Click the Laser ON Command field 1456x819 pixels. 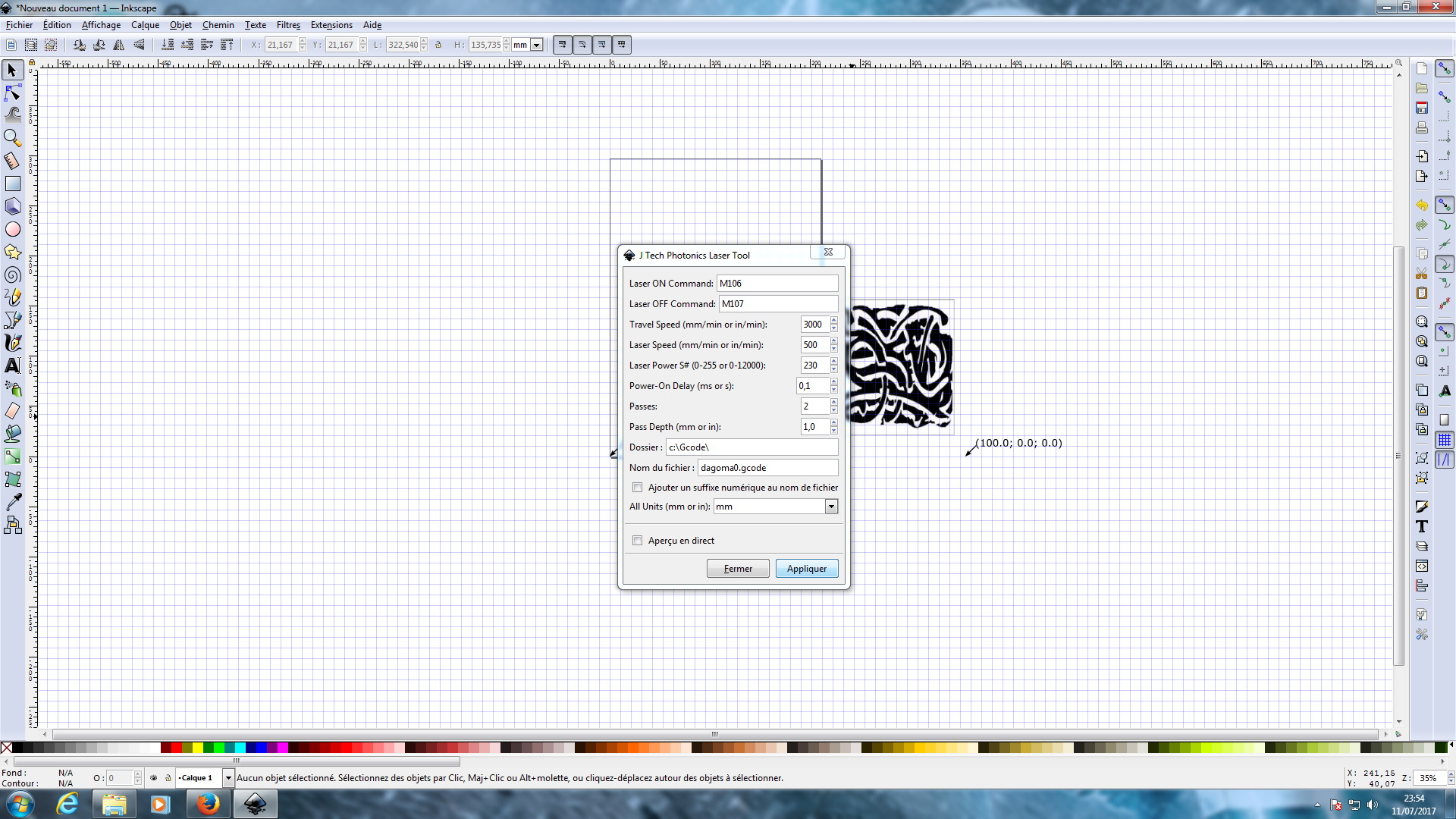[777, 284]
